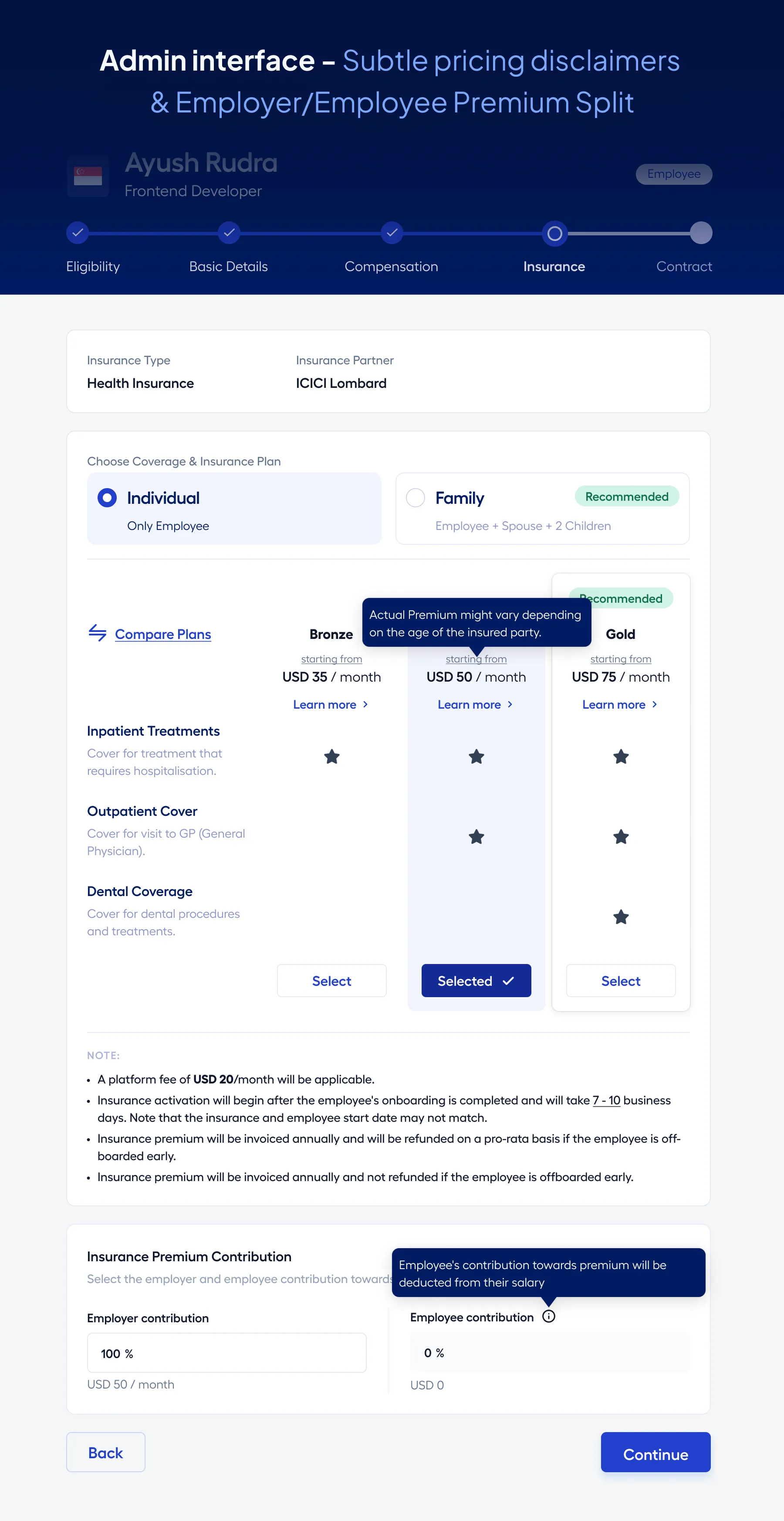Go to the Contract step label
This screenshot has height=1521, width=784.
[684, 266]
